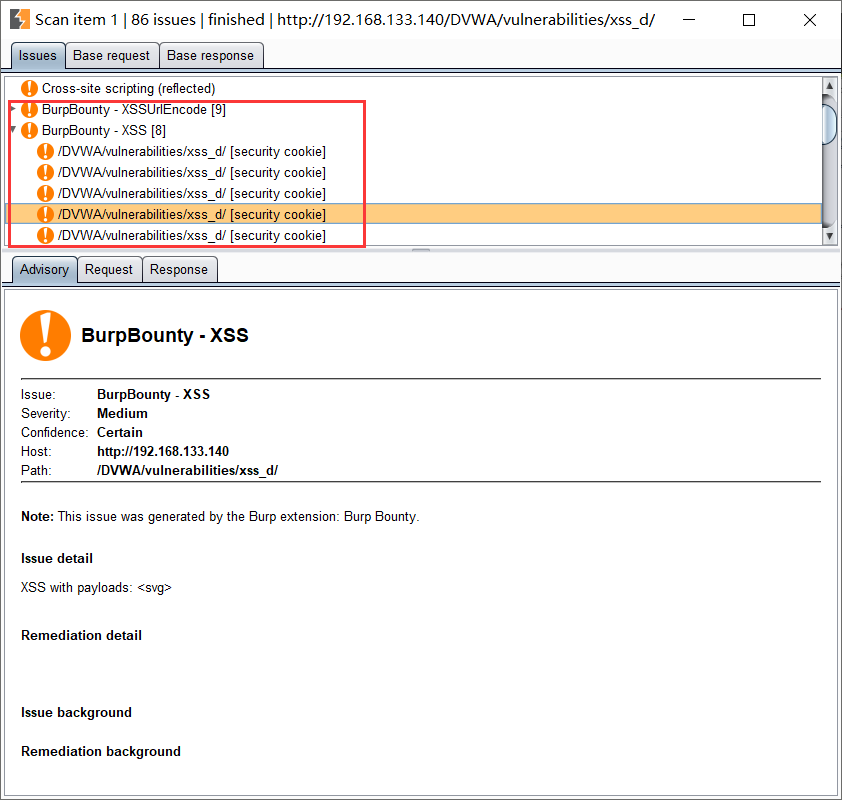Click the Burp Suite logo in title bar
Screen dimensions: 842x800
click(x=20, y=19)
